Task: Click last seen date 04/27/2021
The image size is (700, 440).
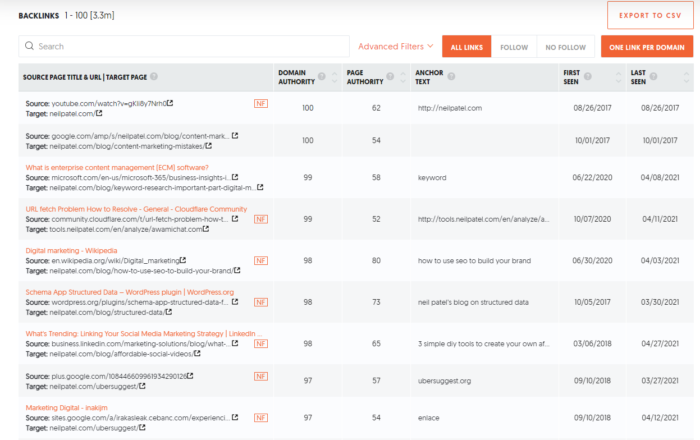Action: 660,344
